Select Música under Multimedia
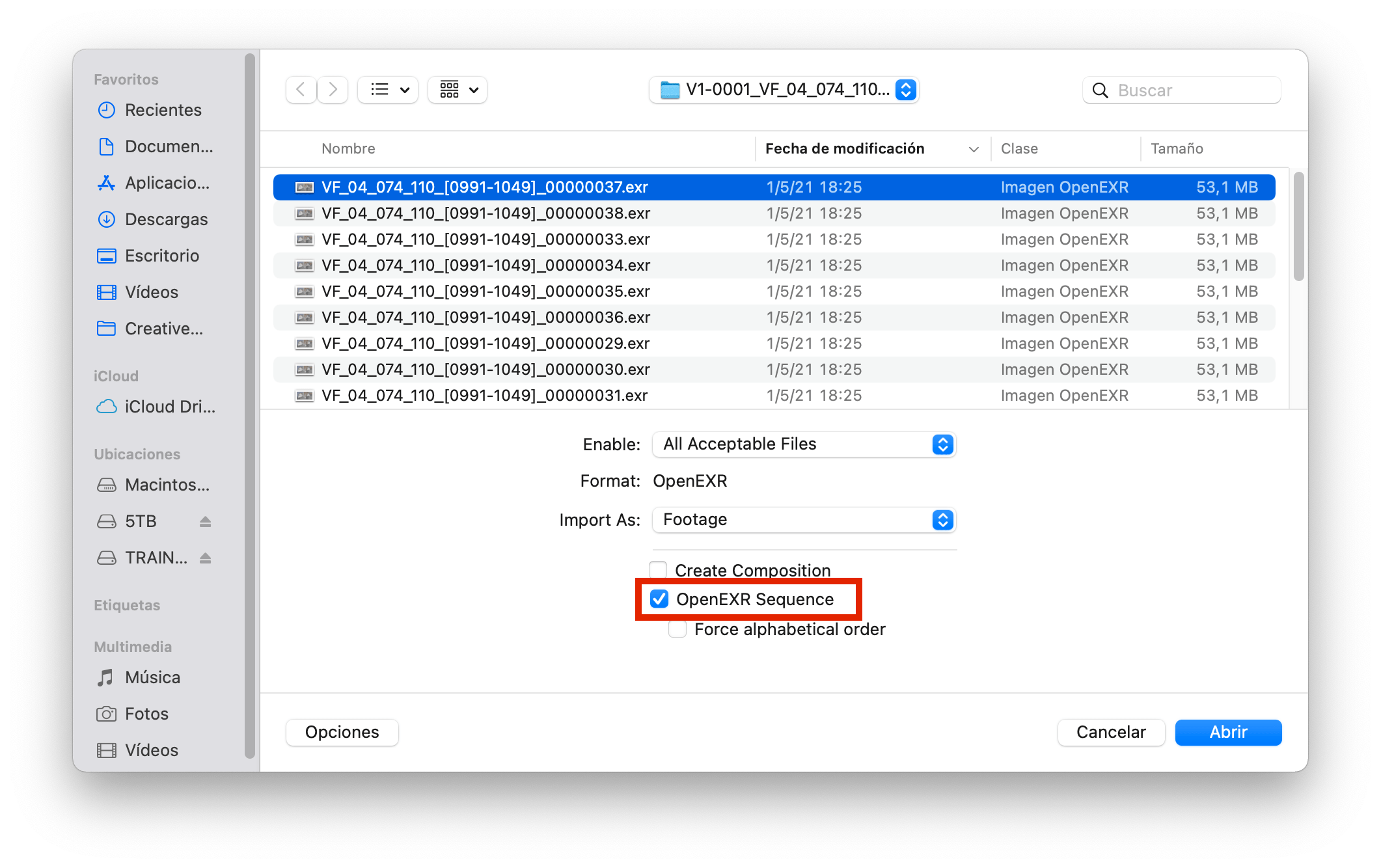Image resolution: width=1381 pixels, height=868 pixels. click(x=152, y=677)
